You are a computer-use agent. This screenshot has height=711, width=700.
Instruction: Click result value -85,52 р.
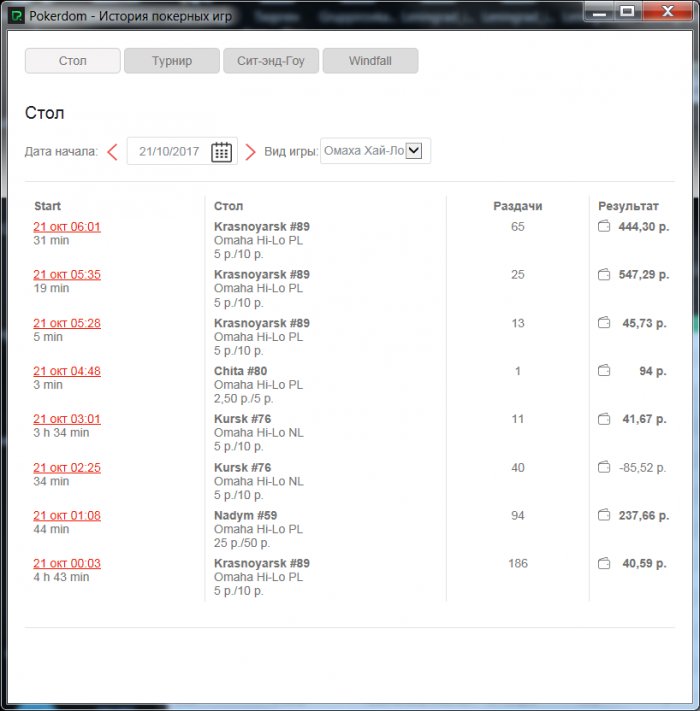643,468
